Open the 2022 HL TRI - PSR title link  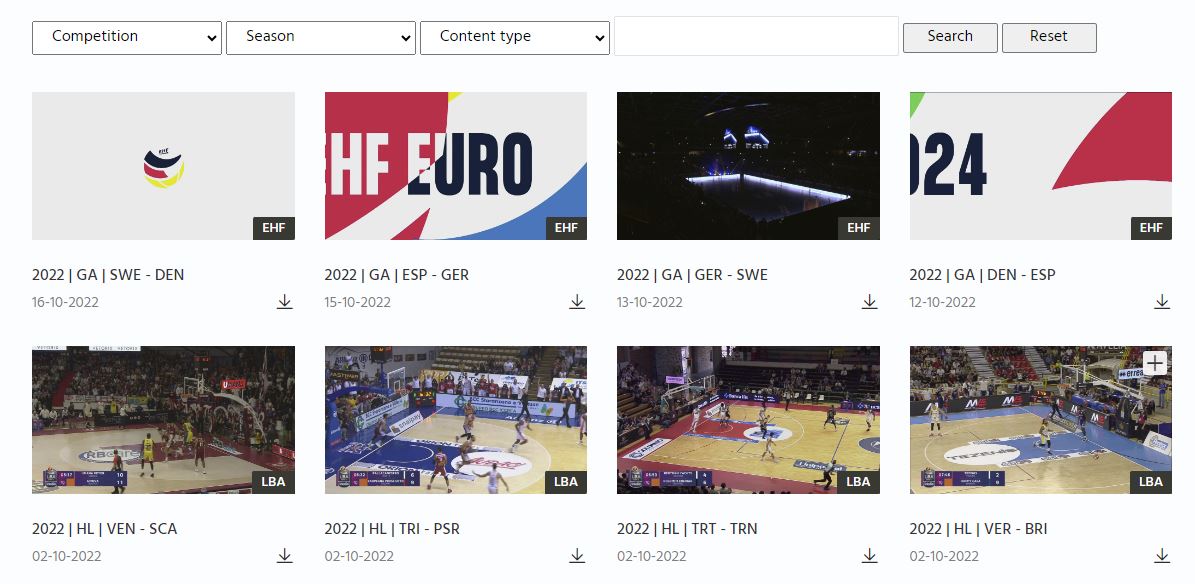pyautogui.click(x=392, y=528)
